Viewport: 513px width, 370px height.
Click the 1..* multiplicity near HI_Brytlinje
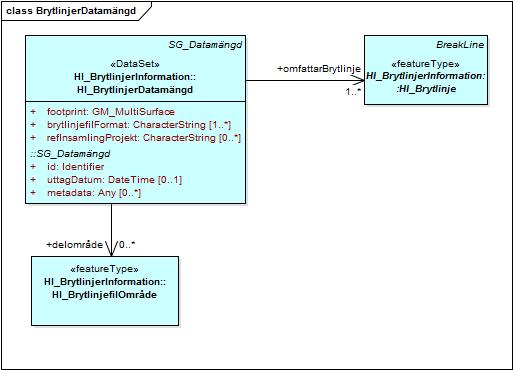(x=353, y=91)
